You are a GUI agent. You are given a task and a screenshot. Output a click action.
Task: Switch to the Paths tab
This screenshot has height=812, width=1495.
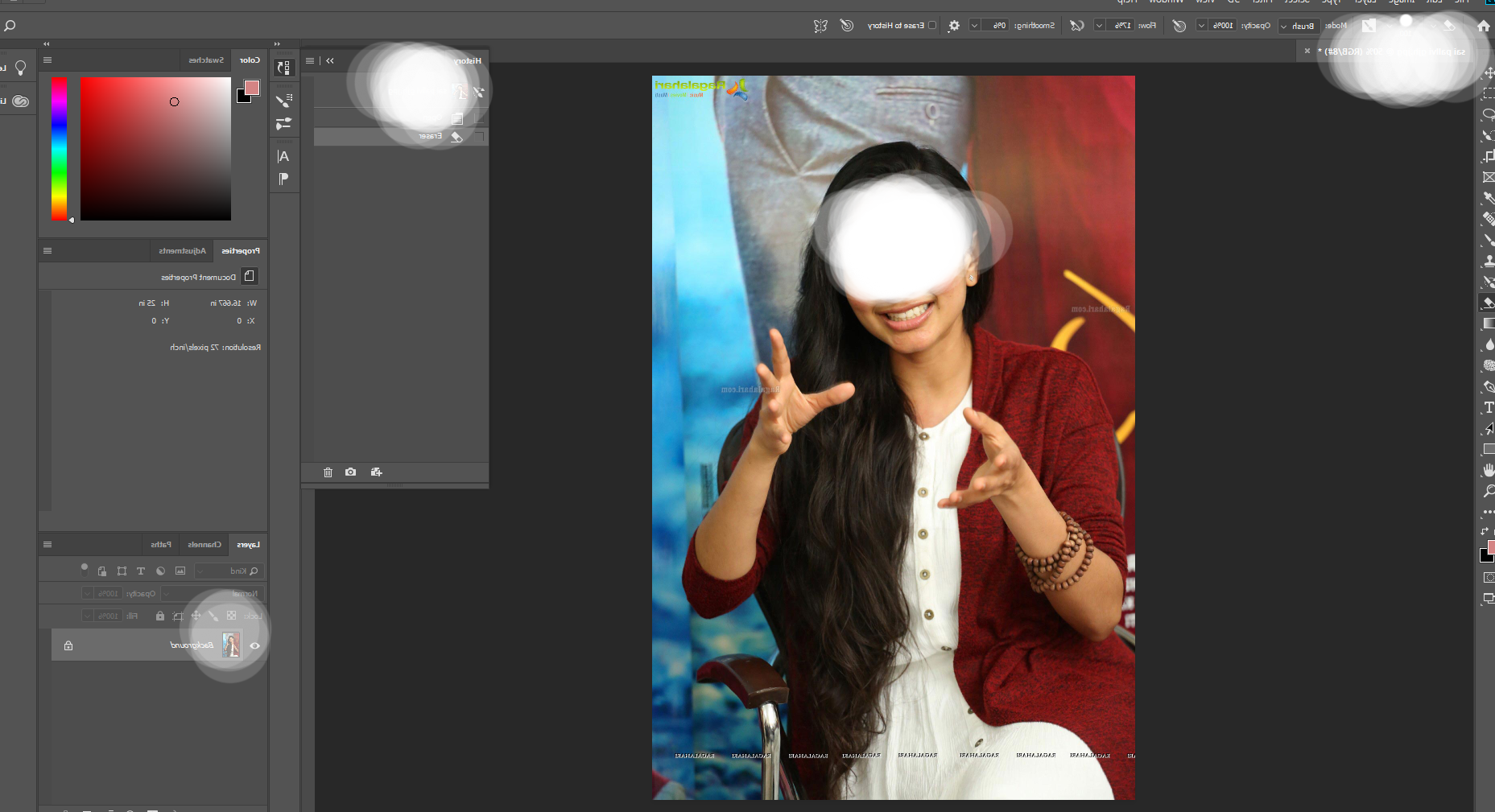161,545
